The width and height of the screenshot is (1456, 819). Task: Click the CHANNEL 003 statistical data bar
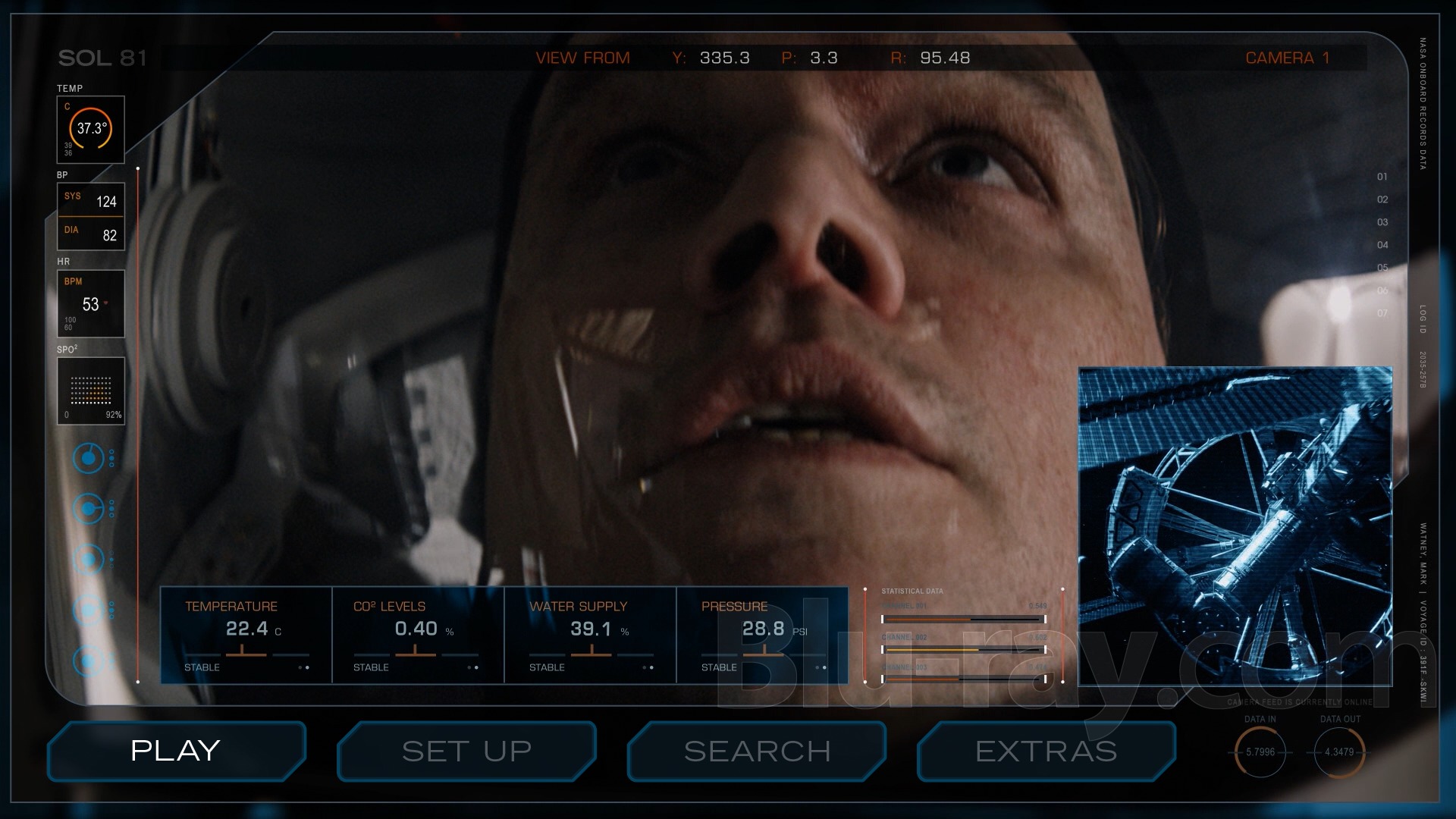(964, 679)
